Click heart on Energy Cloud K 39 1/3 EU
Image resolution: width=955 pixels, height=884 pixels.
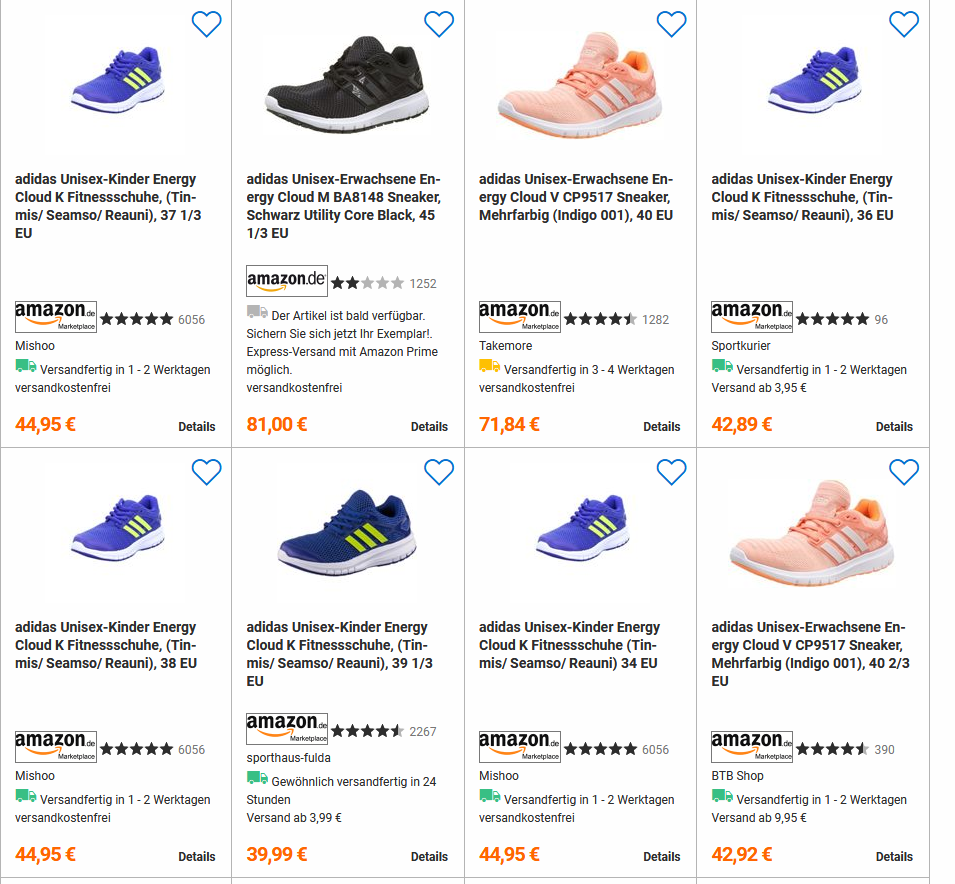click(x=439, y=472)
